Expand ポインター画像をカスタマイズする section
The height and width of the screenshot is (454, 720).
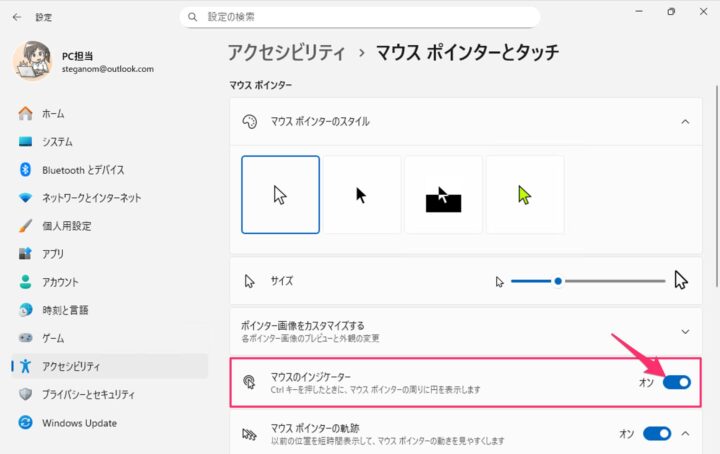(685, 331)
